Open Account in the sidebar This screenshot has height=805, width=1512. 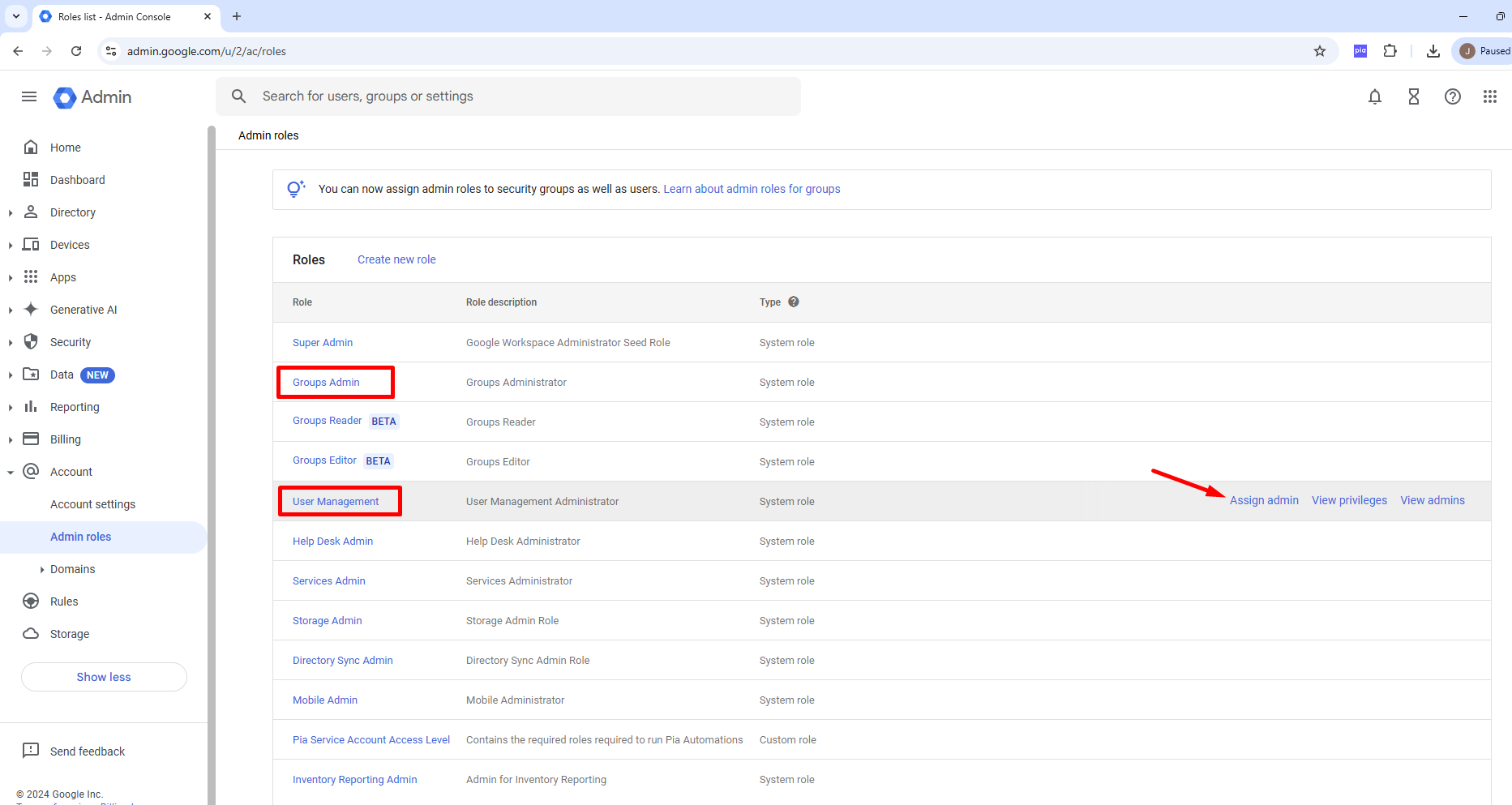pyautogui.click(x=71, y=472)
